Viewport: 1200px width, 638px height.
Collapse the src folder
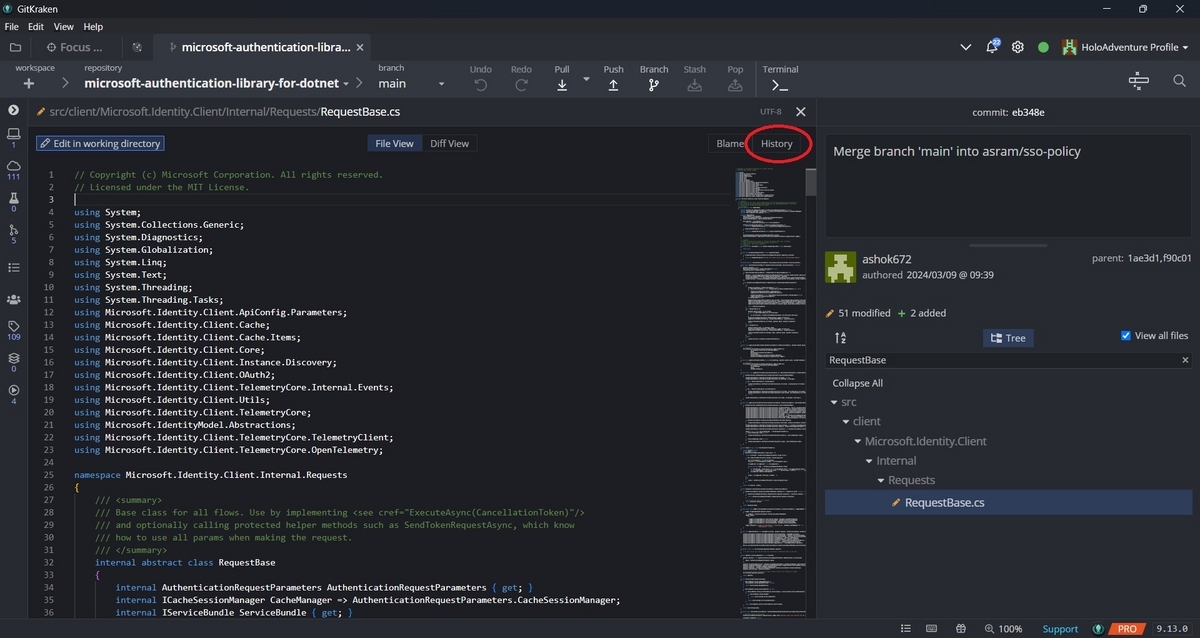[x=834, y=402]
